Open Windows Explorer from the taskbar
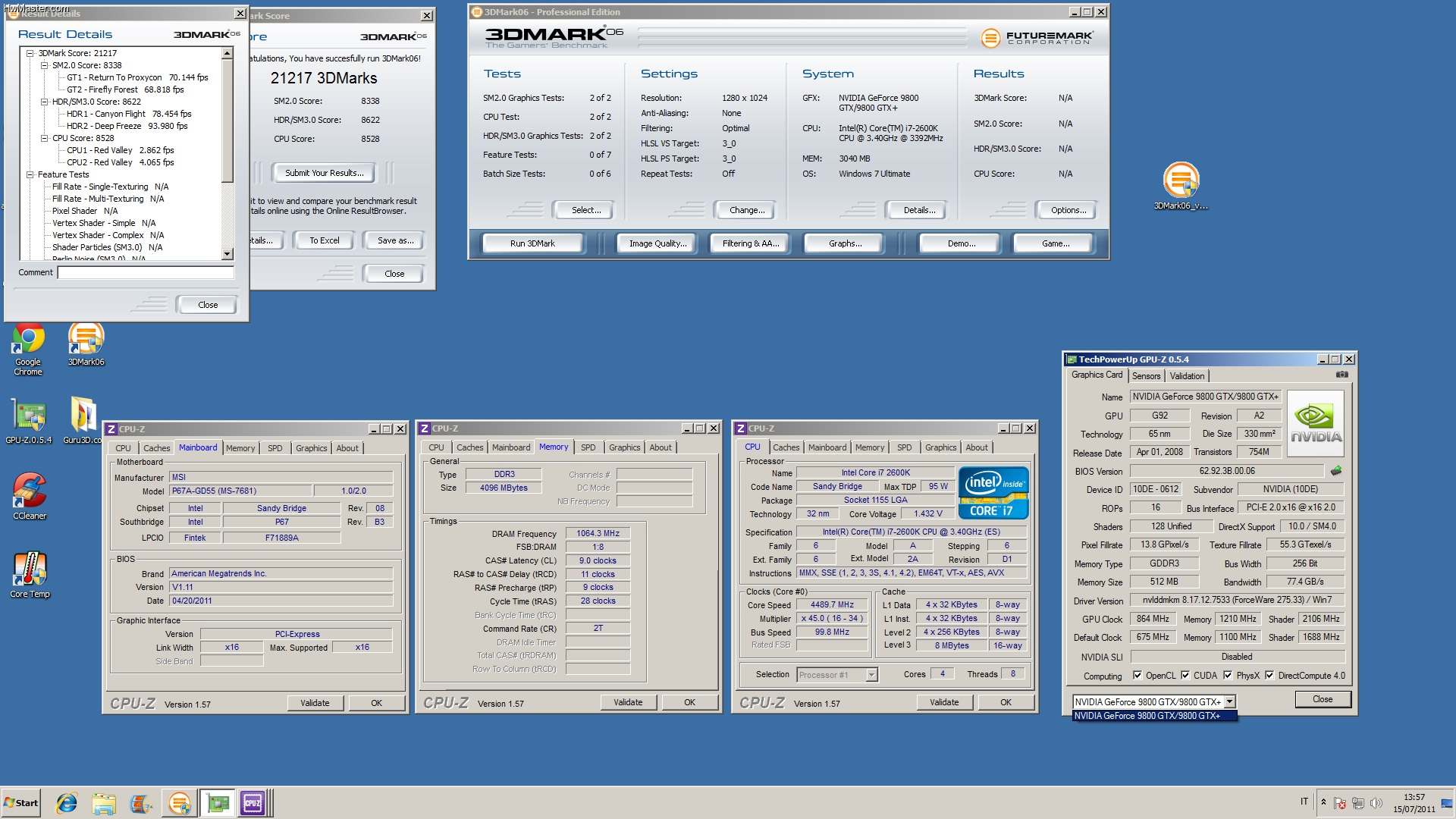Screen dimensions: 1456x819 (x=104, y=802)
